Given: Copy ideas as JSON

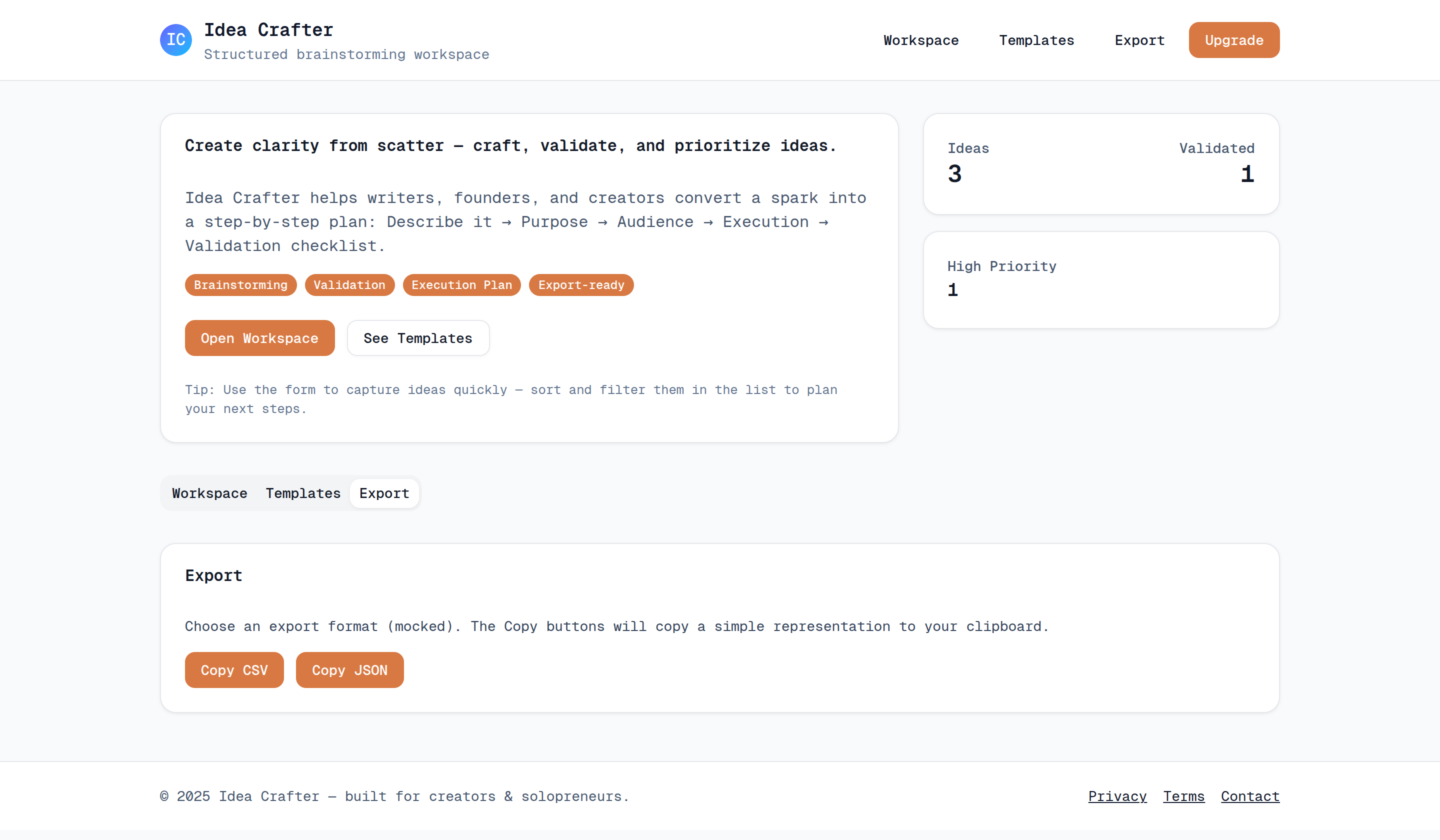Looking at the screenshot, I should coord(349,669).
